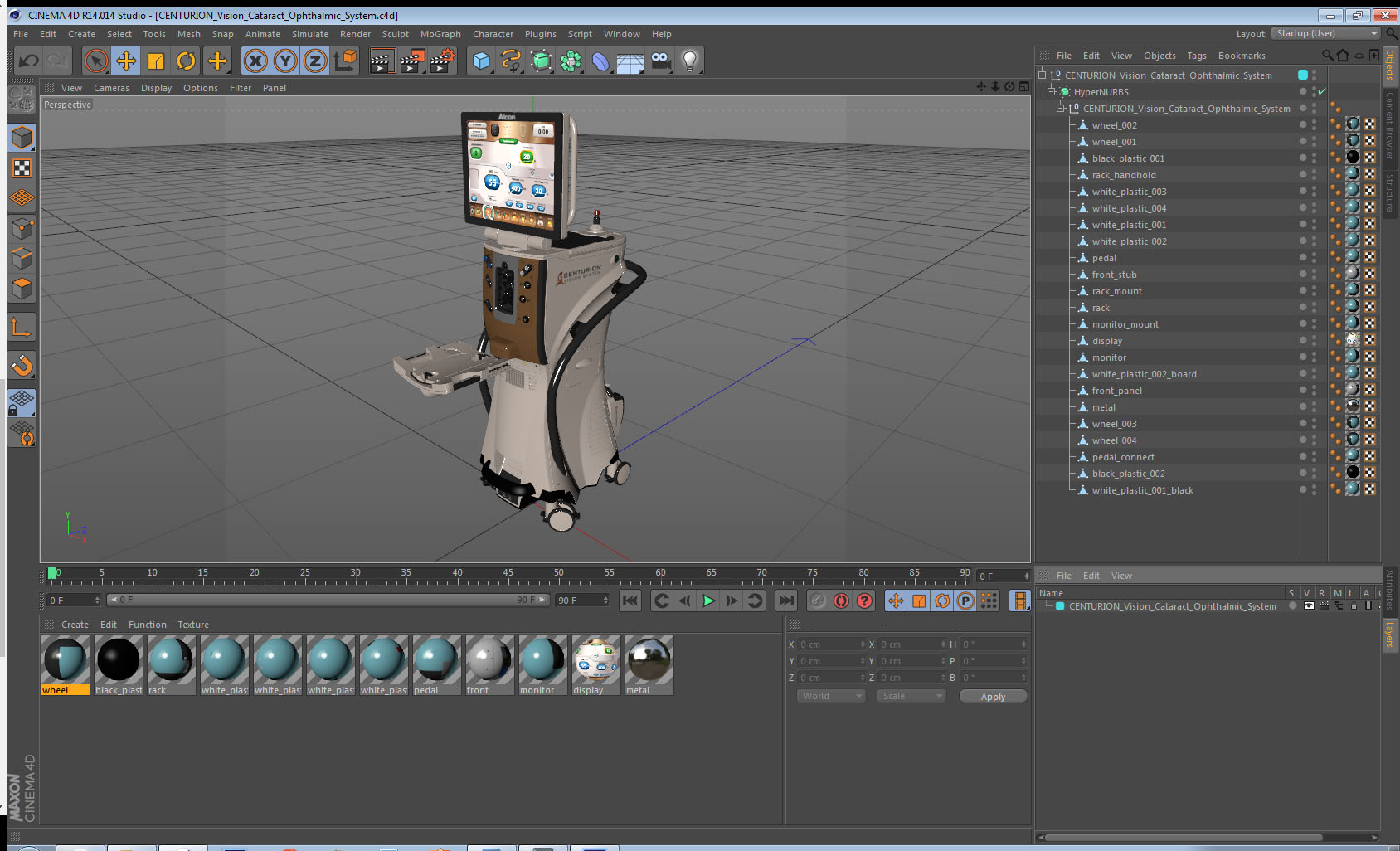
Task: Select the white_plastic_002_board object
Action: tap(1144, 374)
